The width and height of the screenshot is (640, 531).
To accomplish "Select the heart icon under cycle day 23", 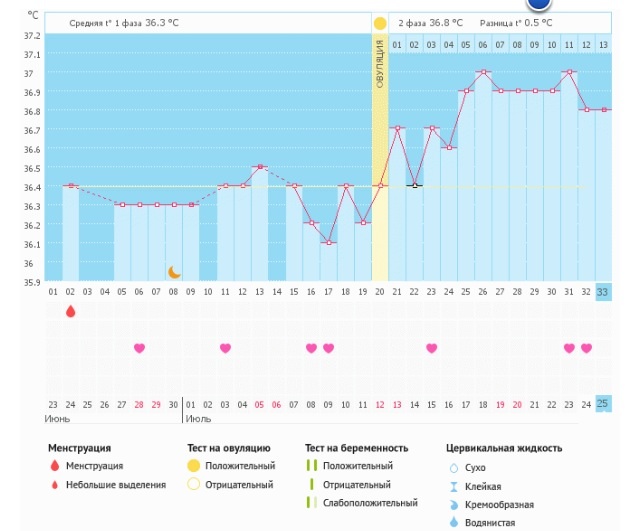I will point(431,348).
